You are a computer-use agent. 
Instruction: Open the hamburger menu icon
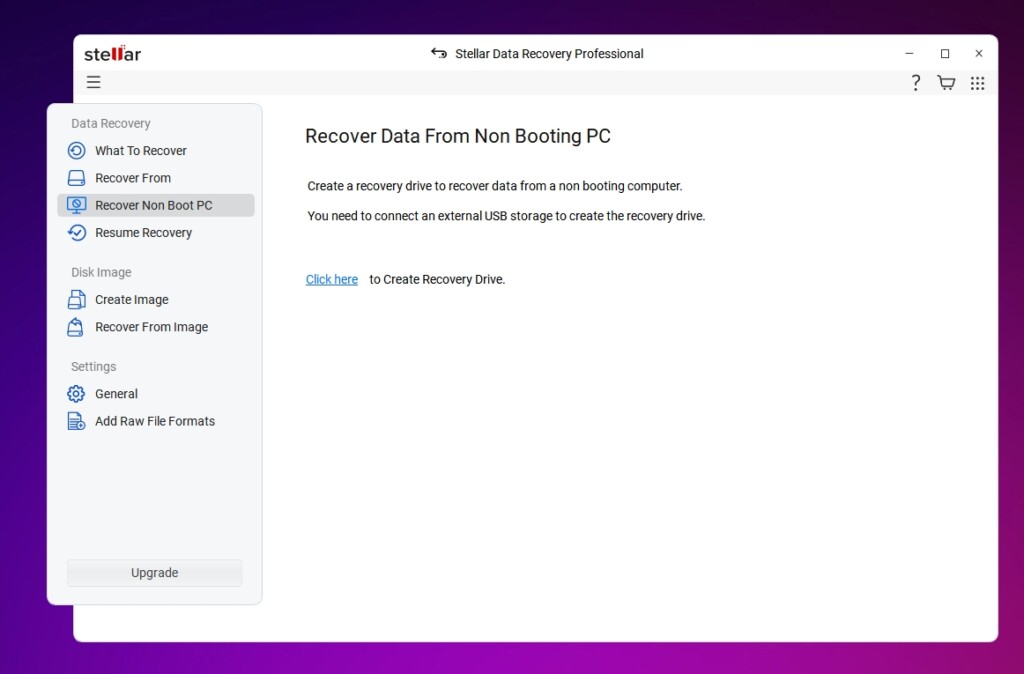click(93, 82)
